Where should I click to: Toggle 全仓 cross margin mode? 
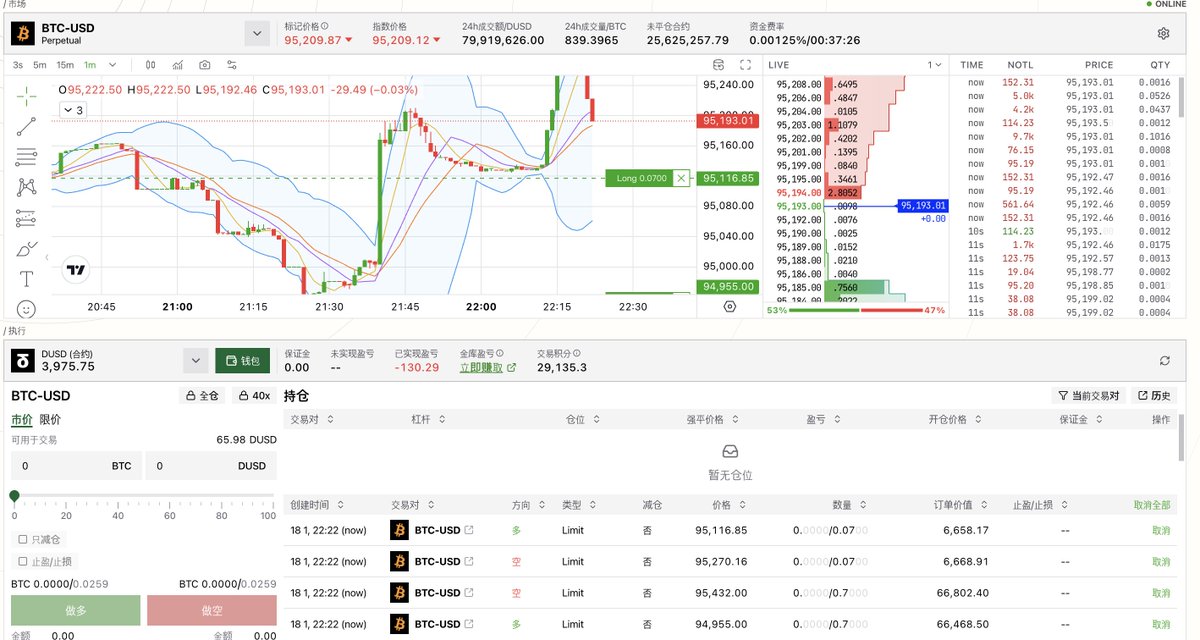202,395
